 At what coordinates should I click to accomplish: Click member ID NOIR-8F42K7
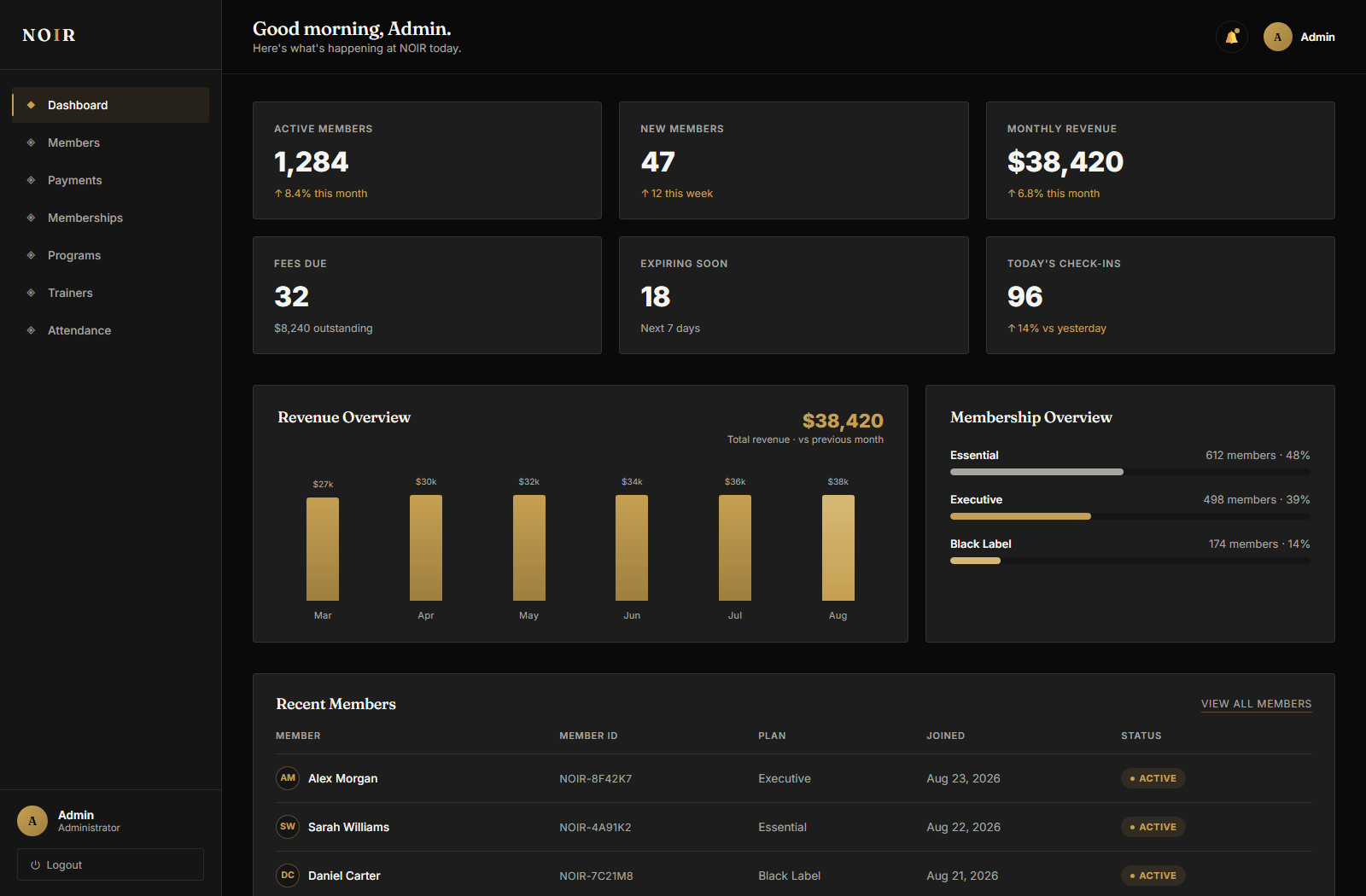pyautogui.click(x=596, y=778)
